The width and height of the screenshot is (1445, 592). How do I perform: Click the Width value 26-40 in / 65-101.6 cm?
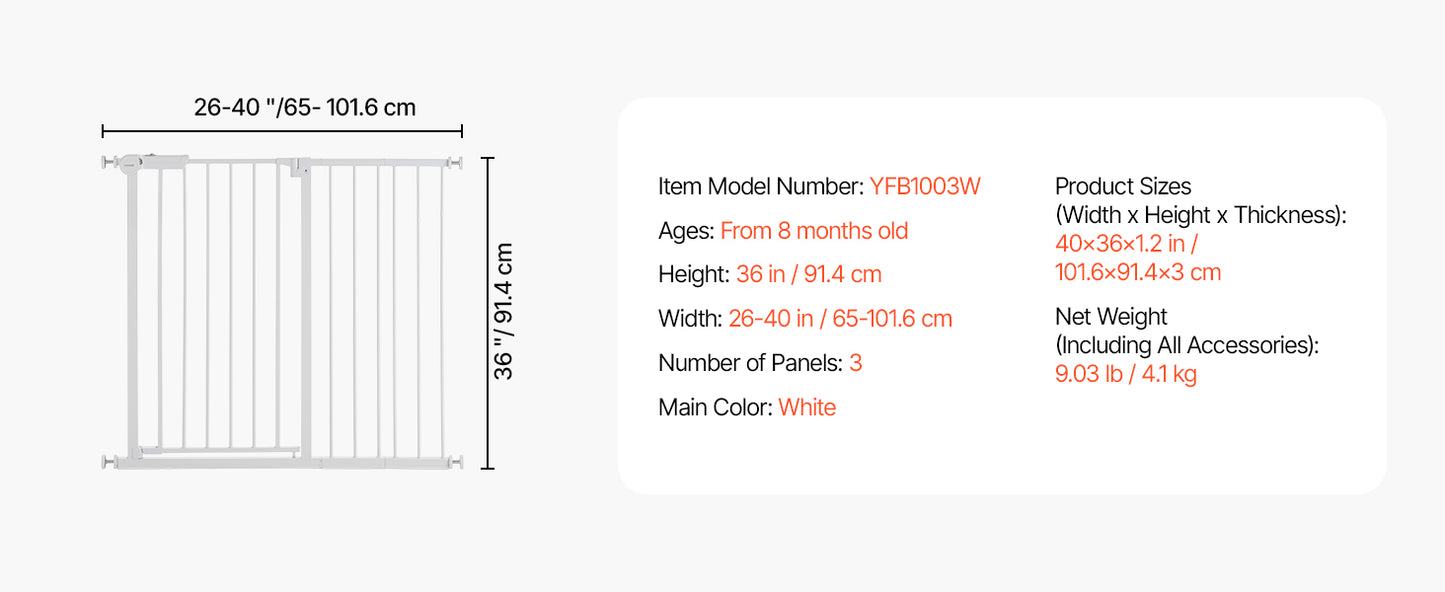point(840,319)
